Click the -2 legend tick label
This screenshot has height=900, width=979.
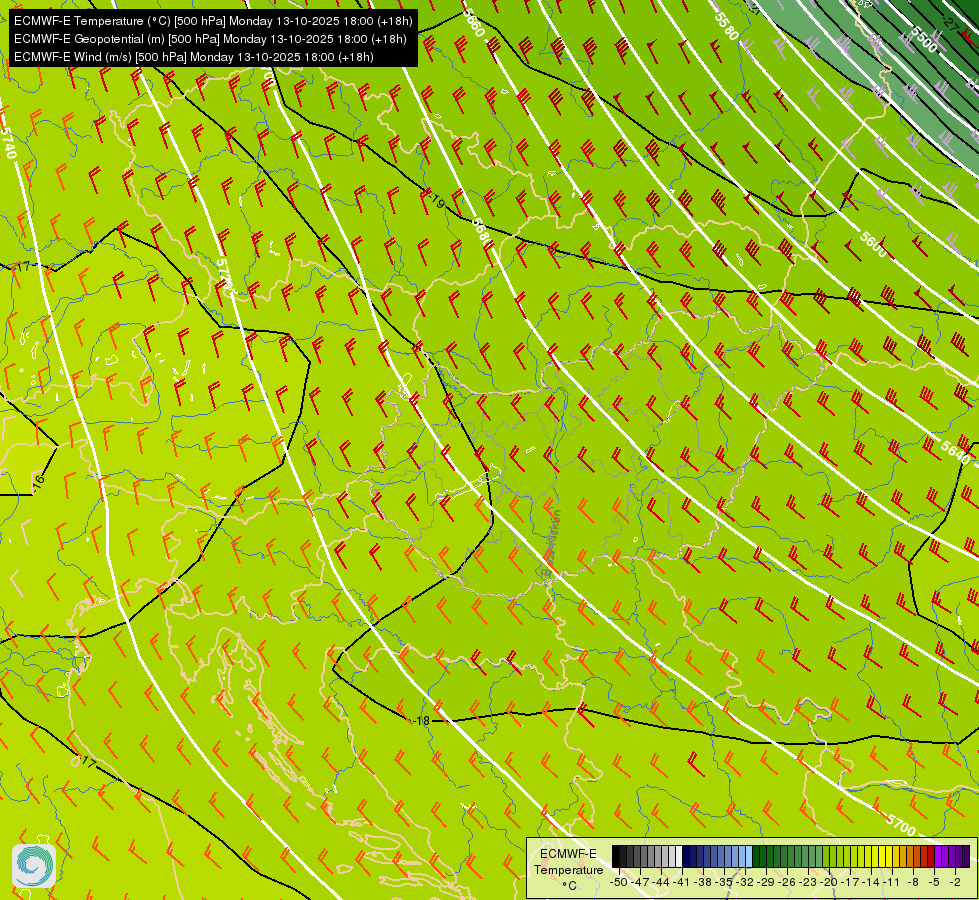(955, 882)
